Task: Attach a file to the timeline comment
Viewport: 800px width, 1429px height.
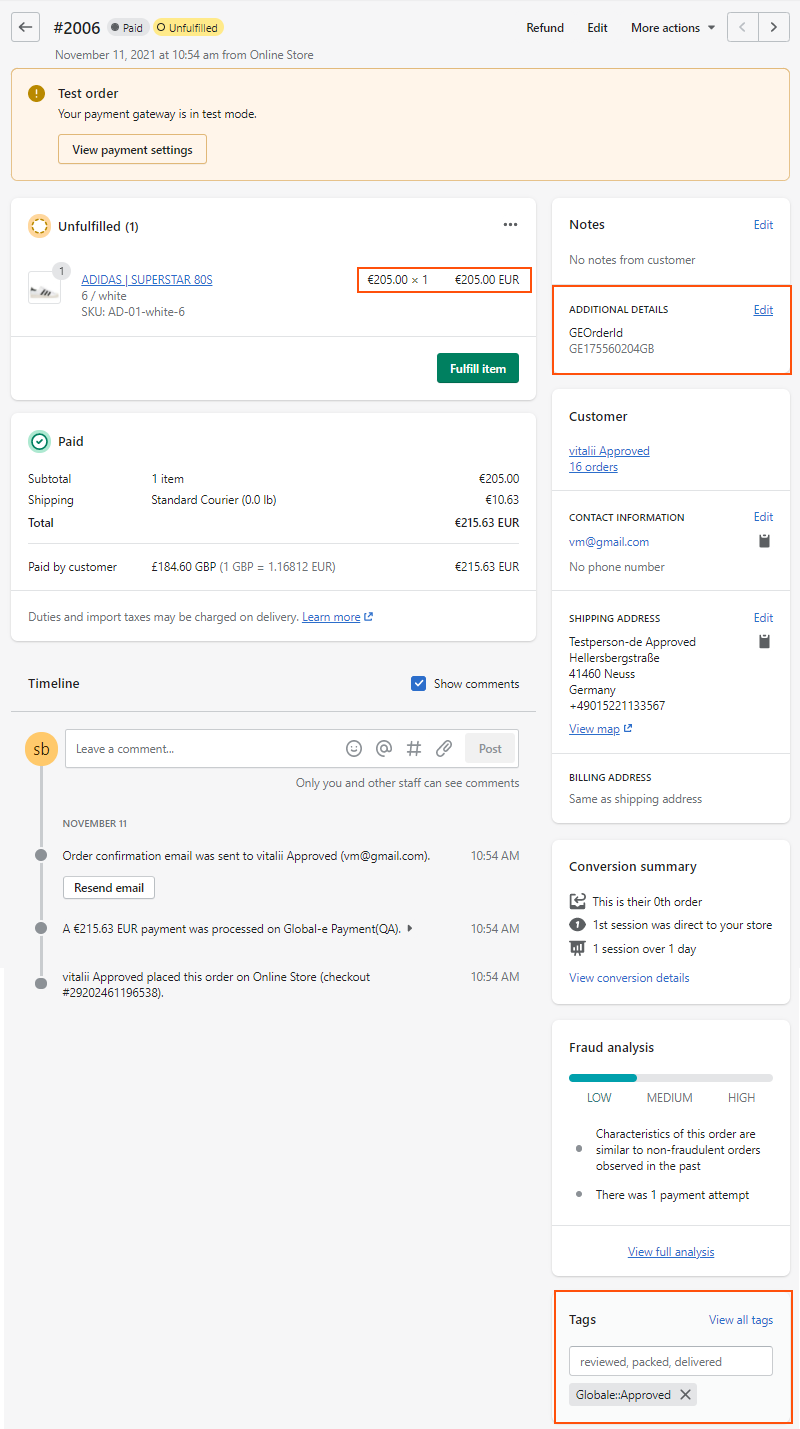Action: 443,748
